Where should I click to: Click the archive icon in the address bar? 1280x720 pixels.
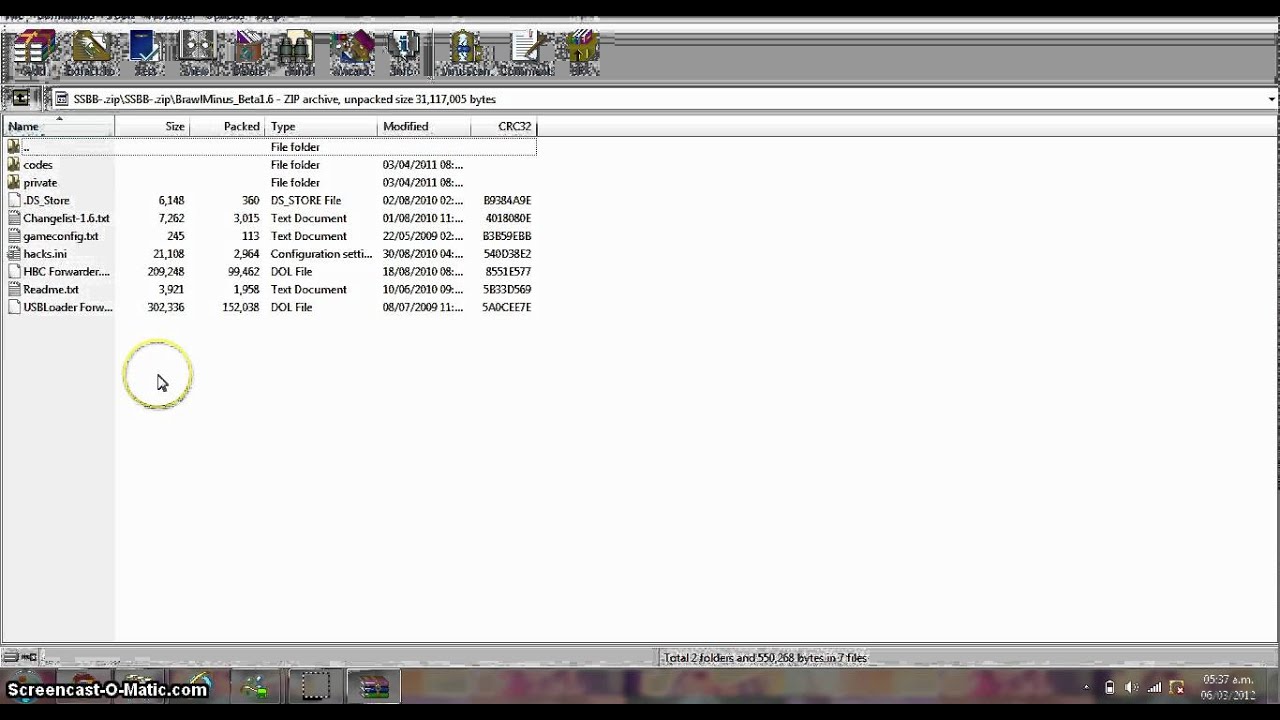61,99
